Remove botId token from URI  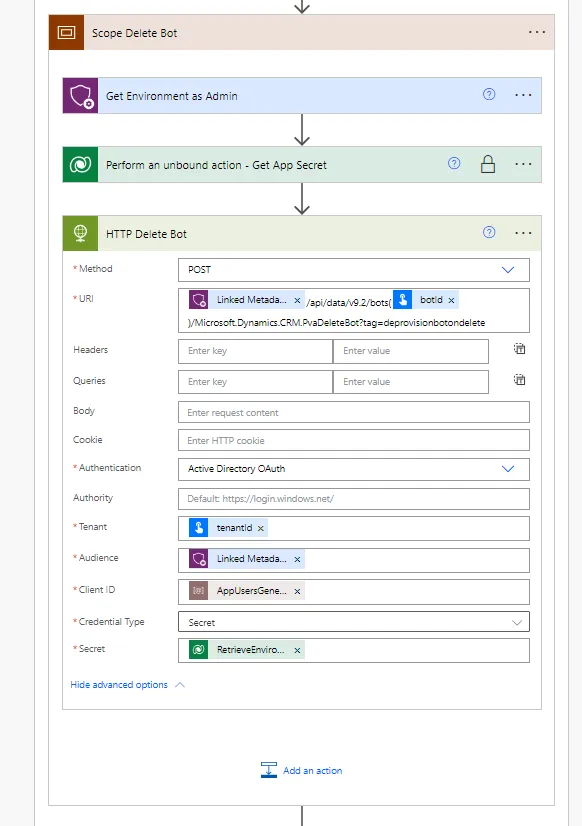tap(451, 300)
